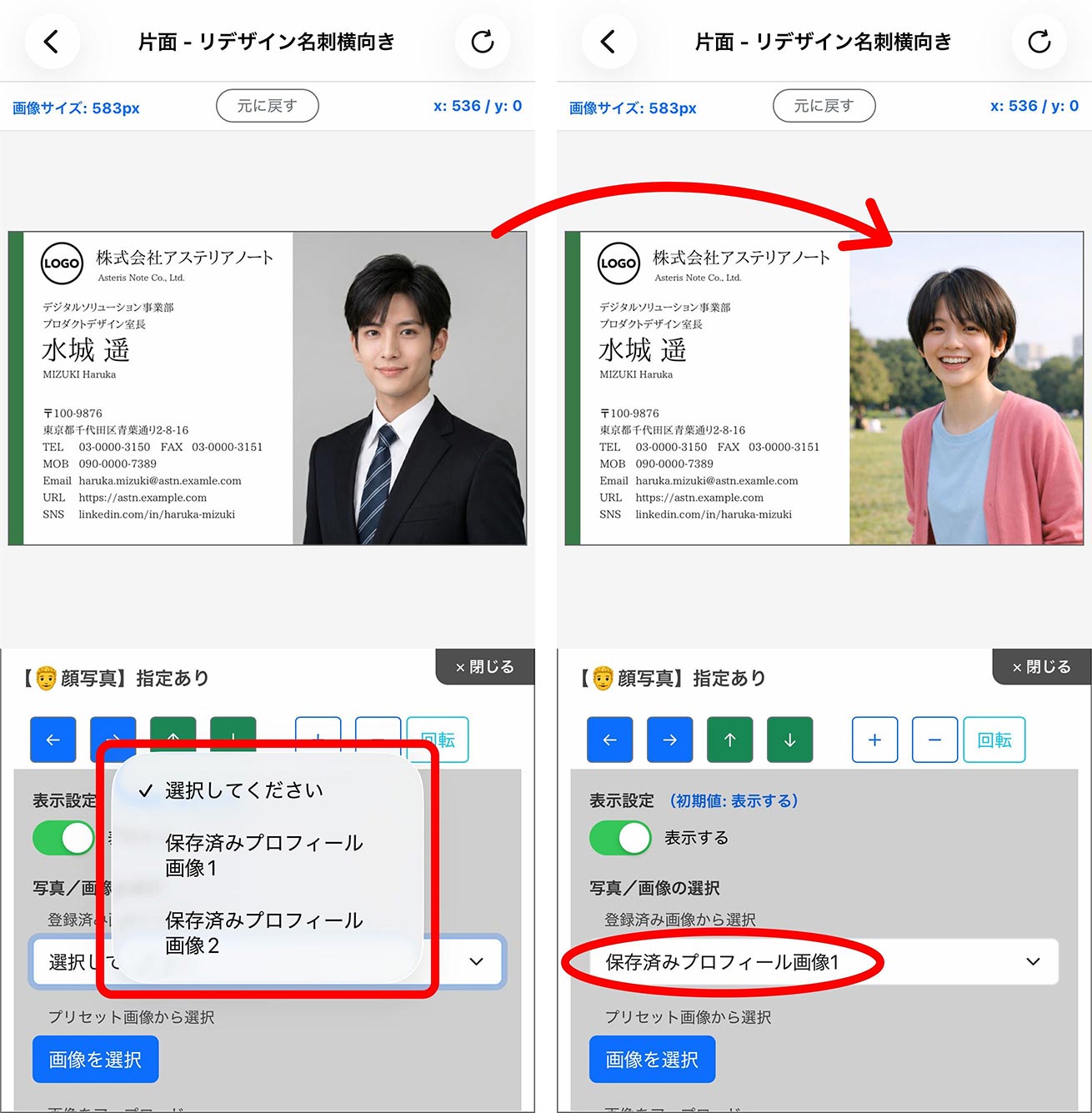Tap the back arrow in the right screen
The width and height of the screenshot is (1092, 1113).
click(609, 41)
